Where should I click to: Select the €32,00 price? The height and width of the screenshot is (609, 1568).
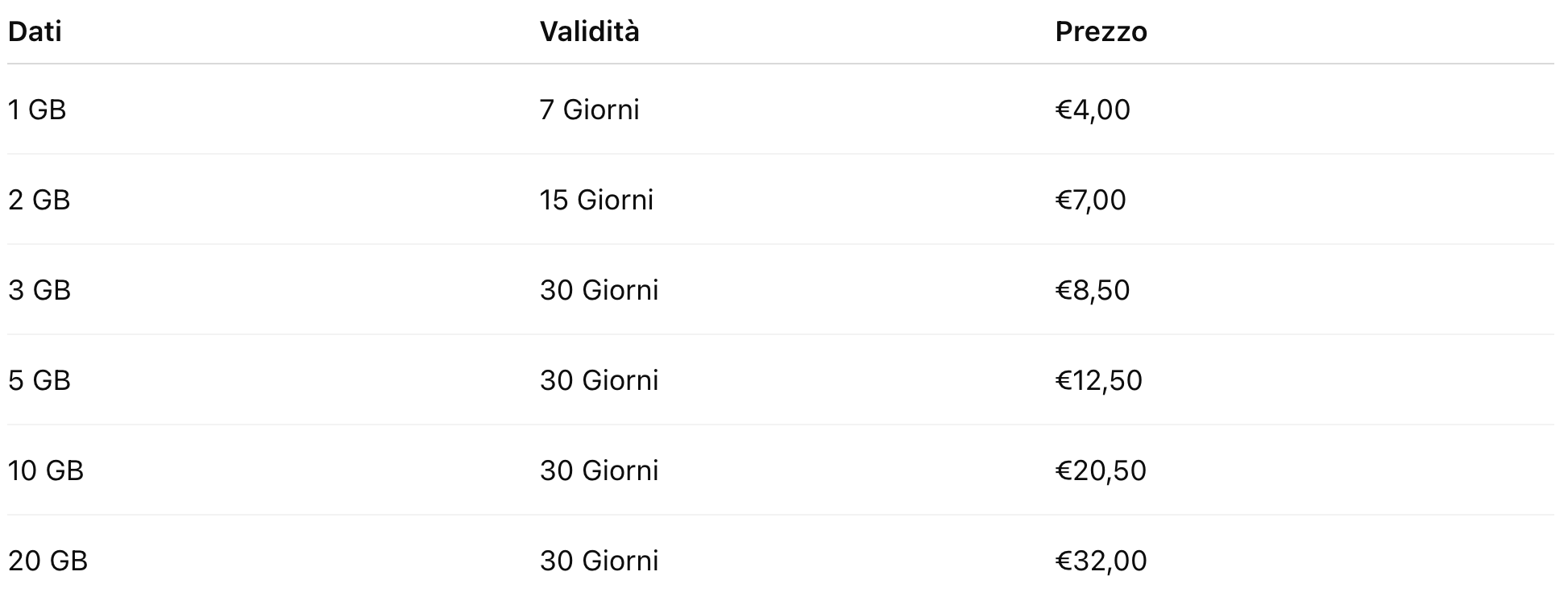pos(1101,561)
